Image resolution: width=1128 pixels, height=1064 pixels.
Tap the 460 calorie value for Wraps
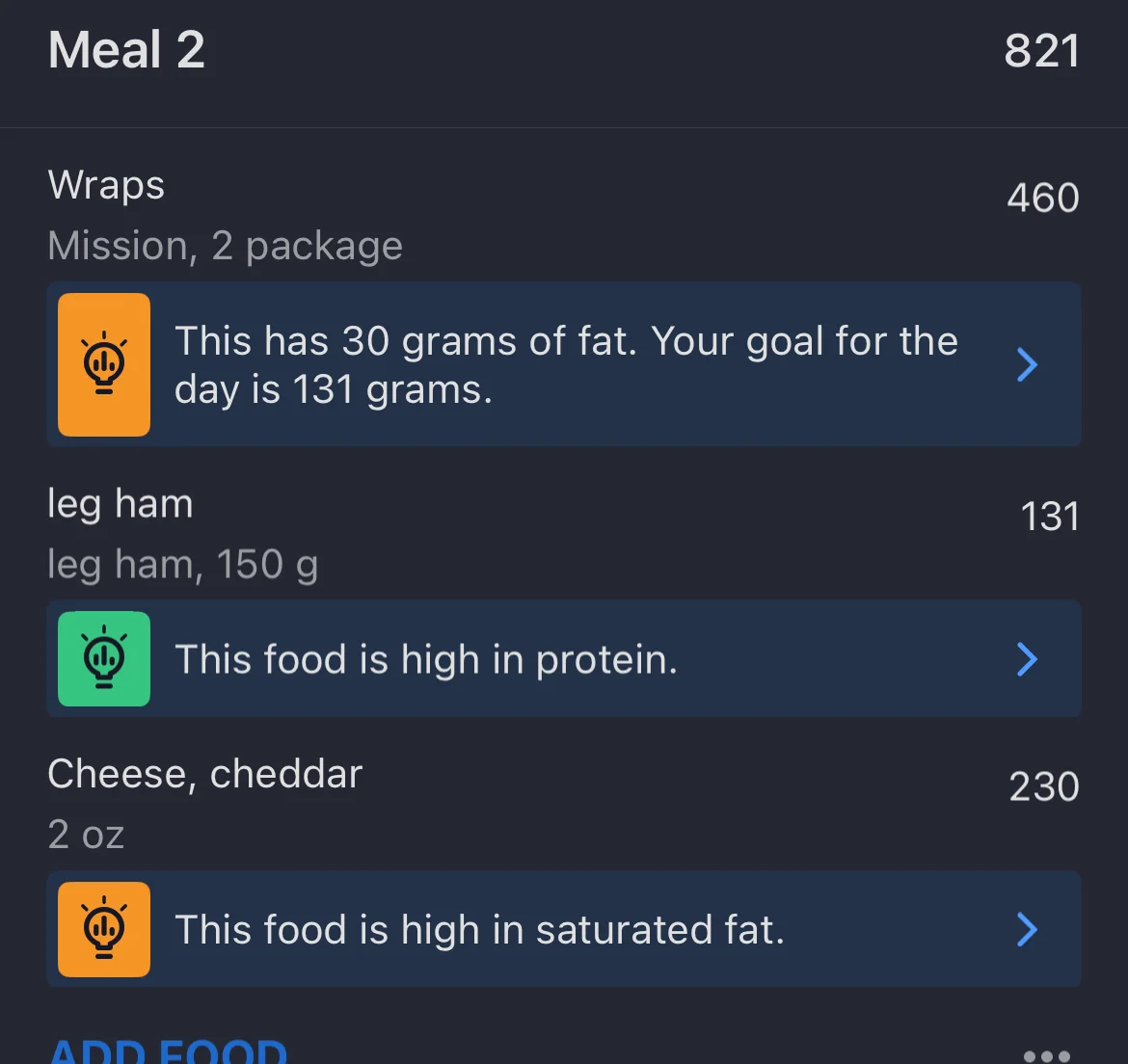point(1042,199)
